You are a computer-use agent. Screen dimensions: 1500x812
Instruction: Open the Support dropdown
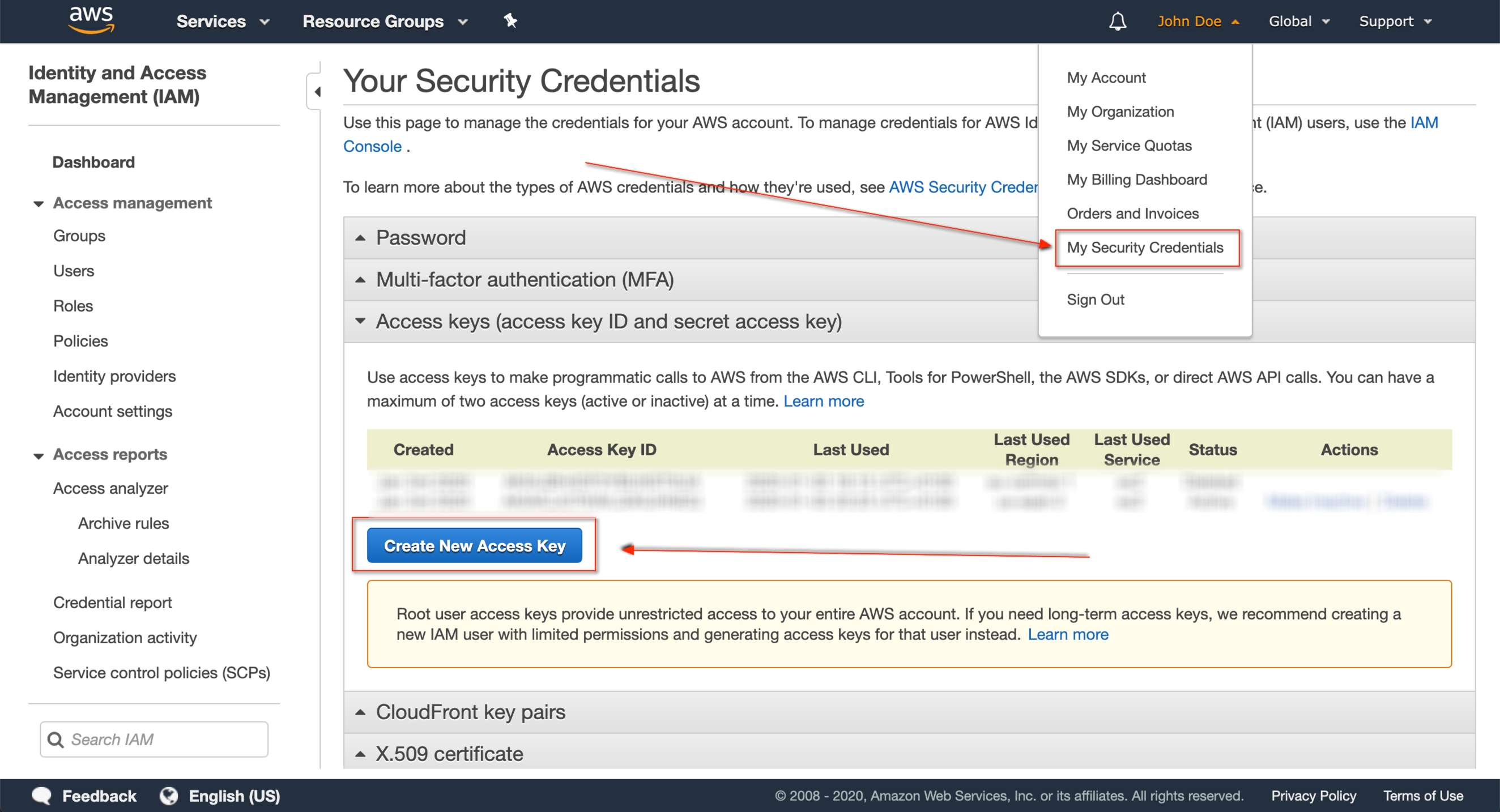pyautogui.click(x=1395, y=22)
